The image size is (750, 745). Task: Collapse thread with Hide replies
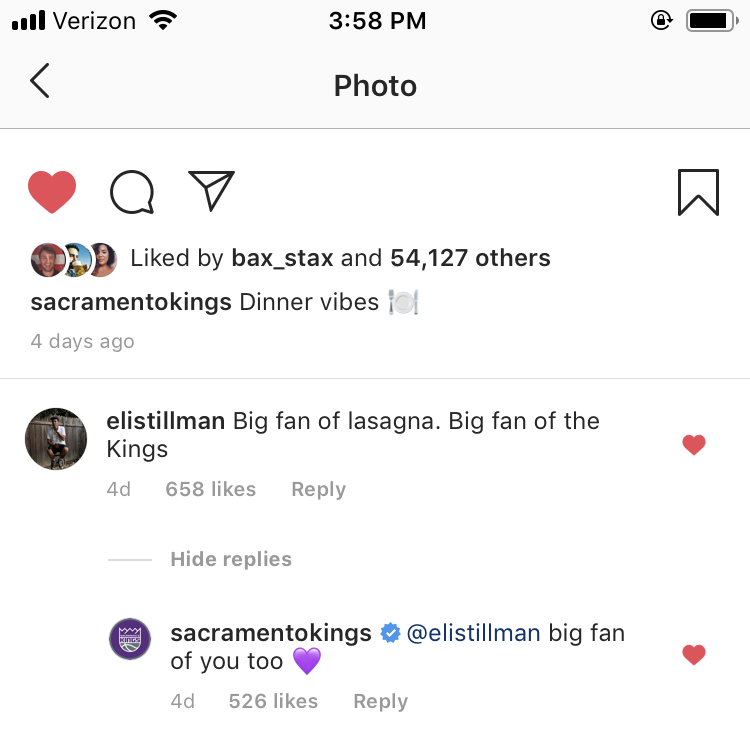(x=231, y=560)
